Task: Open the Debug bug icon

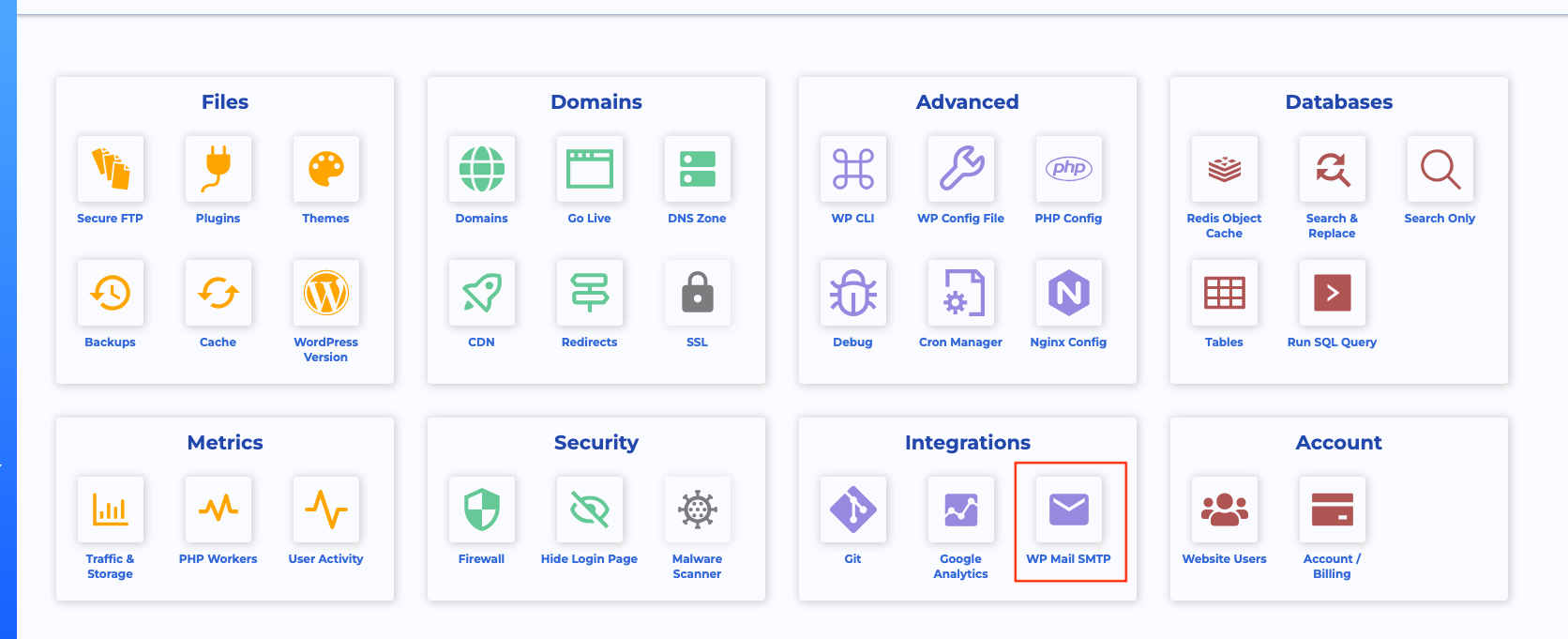Action: point(853,293)
